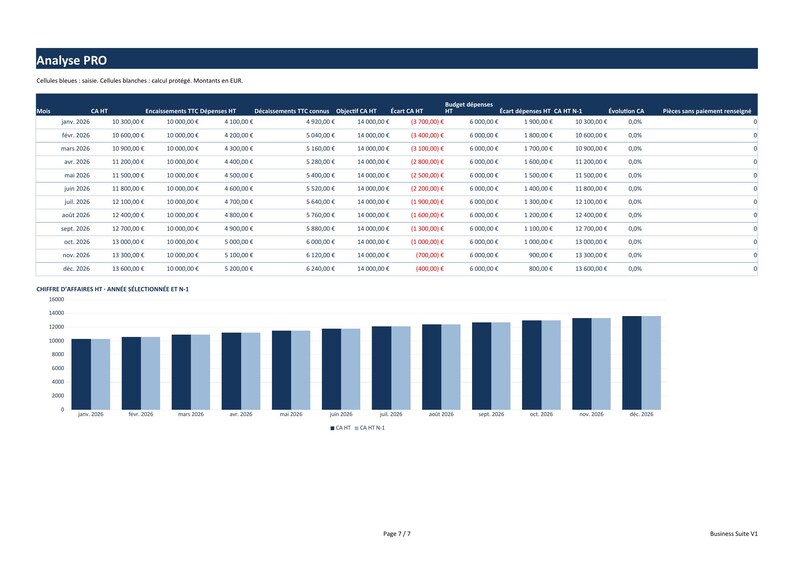This screenshot has height=562, width=794.
Task: Click Budget dépenses cell in oct. 2026 row
Action: (484, 242)
